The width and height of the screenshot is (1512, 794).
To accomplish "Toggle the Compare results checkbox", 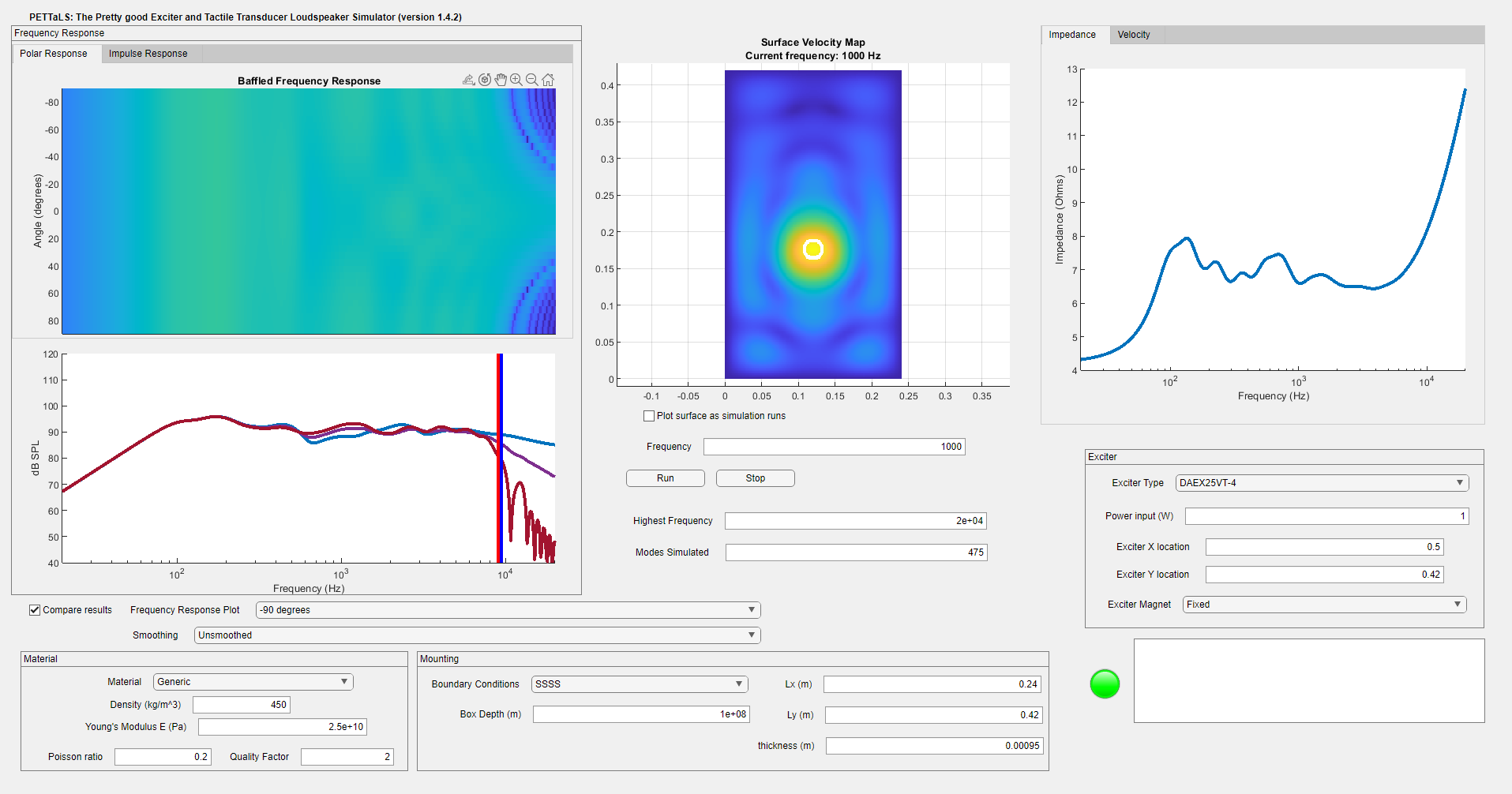I will (x=35, y=610).
